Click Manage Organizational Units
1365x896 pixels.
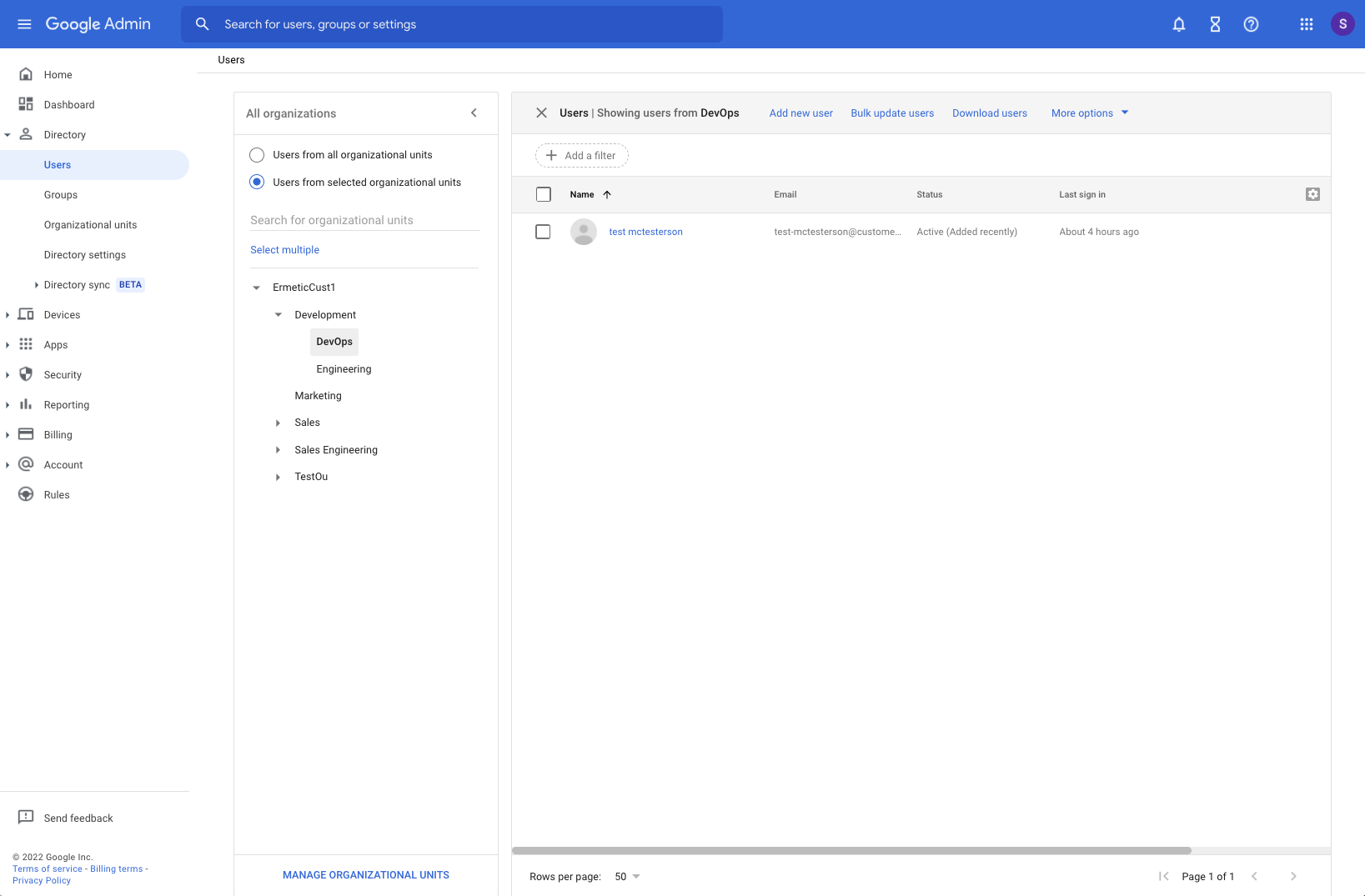(366, 875)
